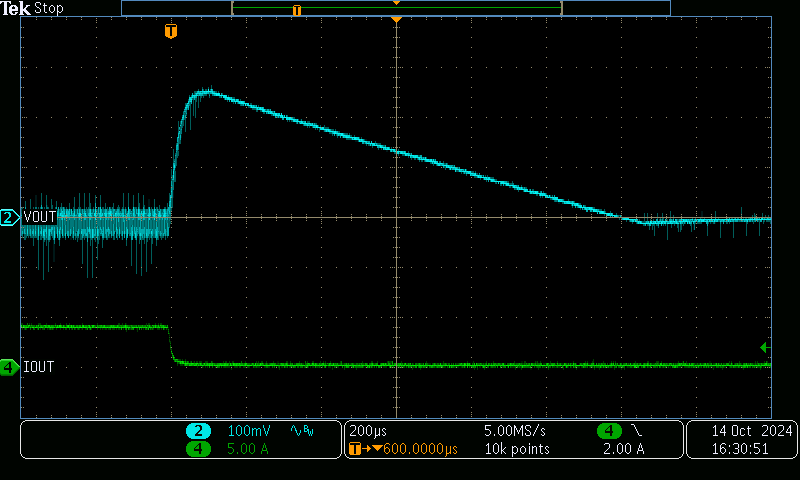Image resolution: width=800 pixels, height=480 pixels.
Task: Select the VOUT channel label
Action: (x=39, y=217)
